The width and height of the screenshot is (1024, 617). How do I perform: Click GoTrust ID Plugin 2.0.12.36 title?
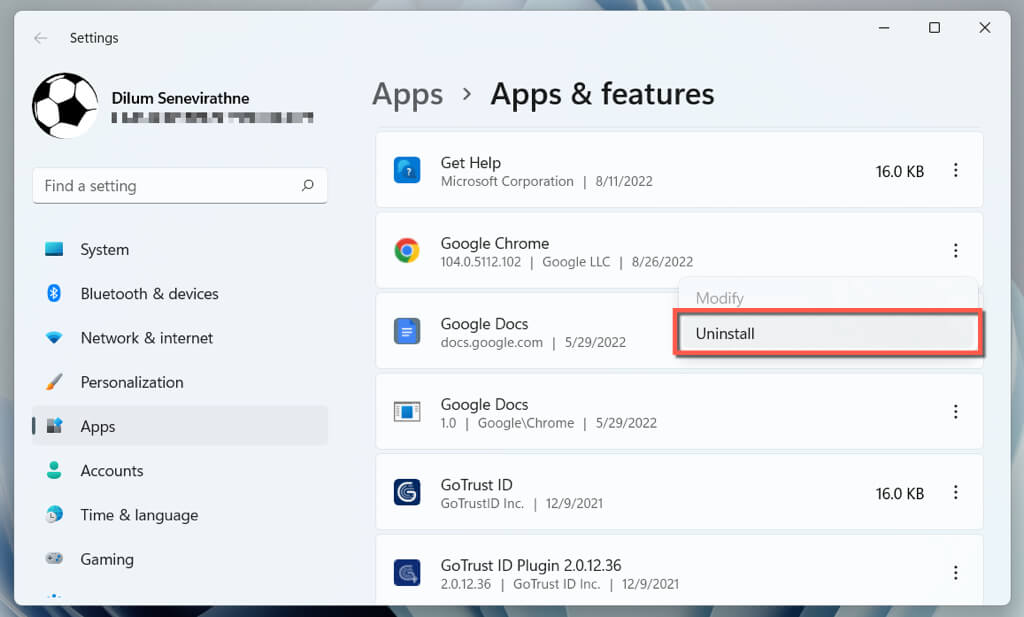pos(531,565)
